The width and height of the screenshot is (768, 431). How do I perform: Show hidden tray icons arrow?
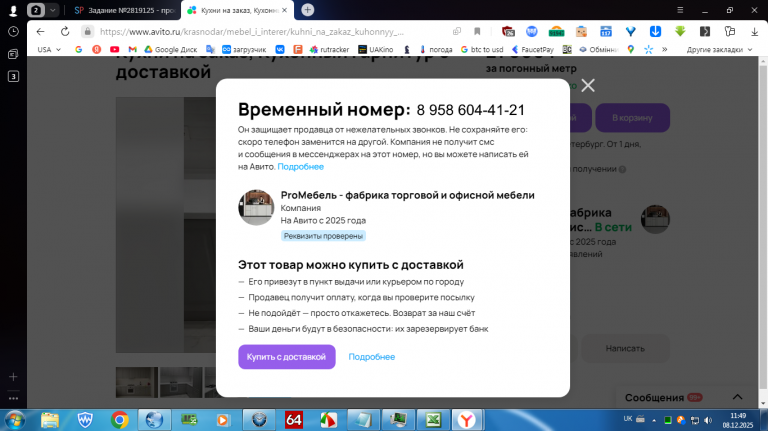coord(654,420)
